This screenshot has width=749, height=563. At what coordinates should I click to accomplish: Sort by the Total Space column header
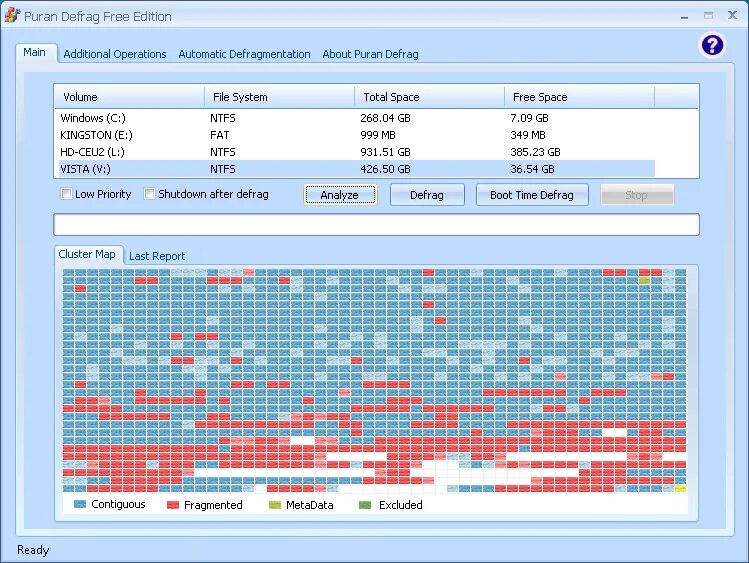point(429,97)
